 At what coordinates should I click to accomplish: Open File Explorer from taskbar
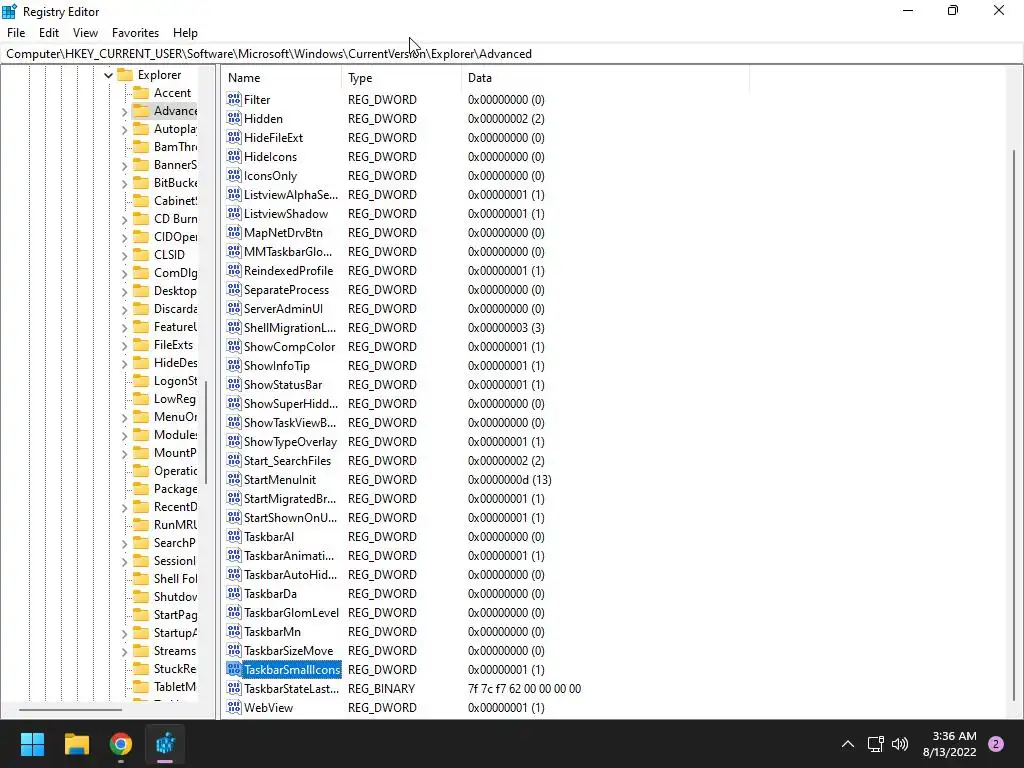coord(76,744)
